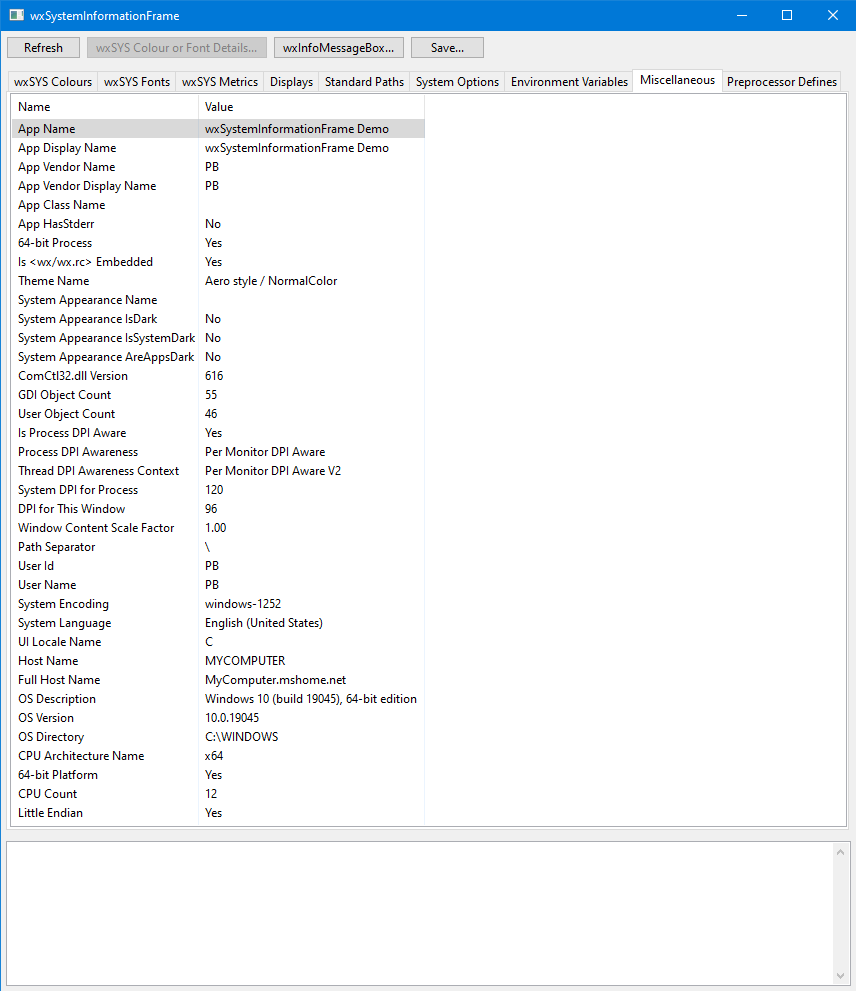Select the User Object Count row

(x=218, y=414)
